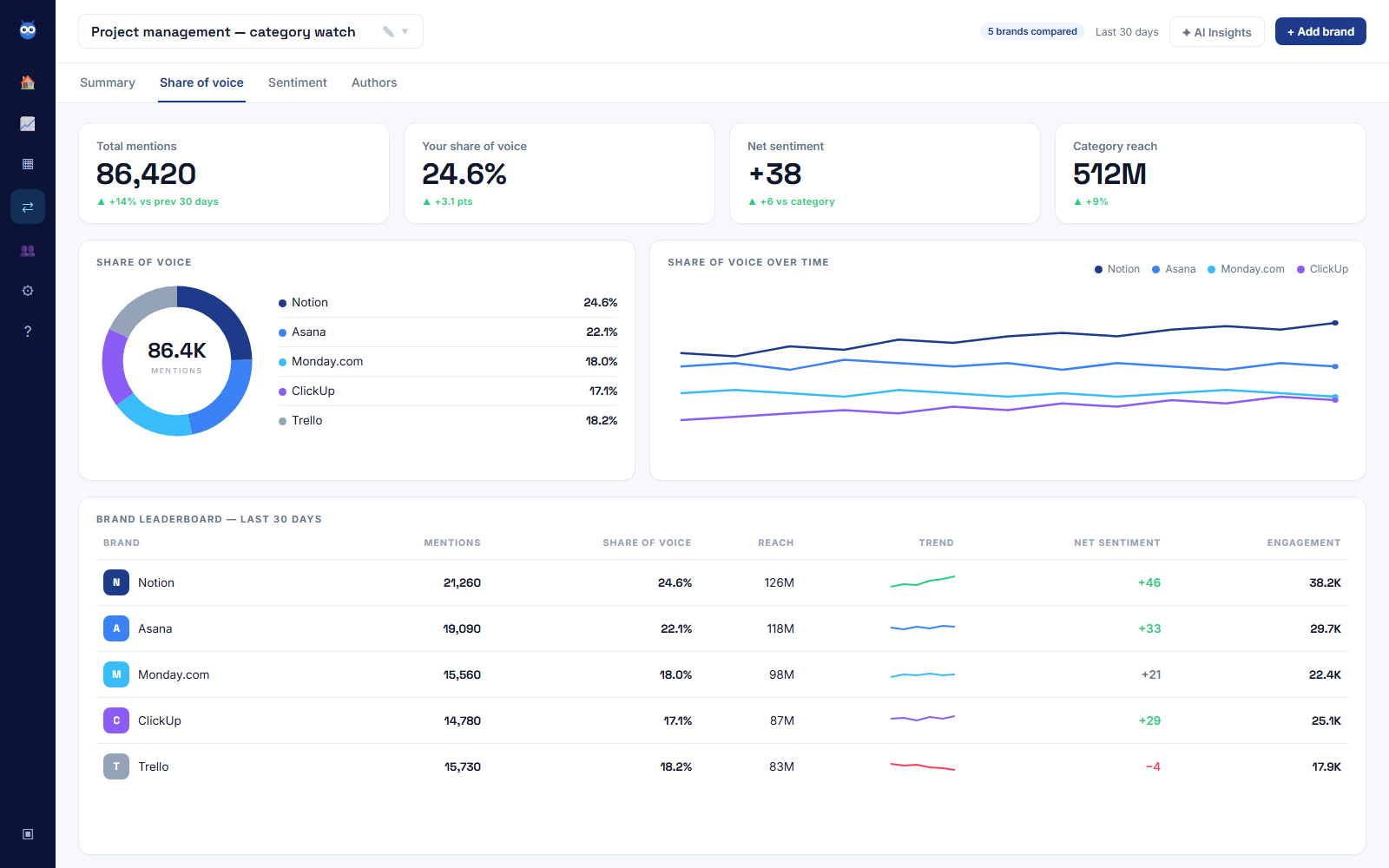The height and width of the screenshot is (868, 1389).
Task: Click the ClickUp C badge in the leaderboard
Action: [x=116, y=720]
